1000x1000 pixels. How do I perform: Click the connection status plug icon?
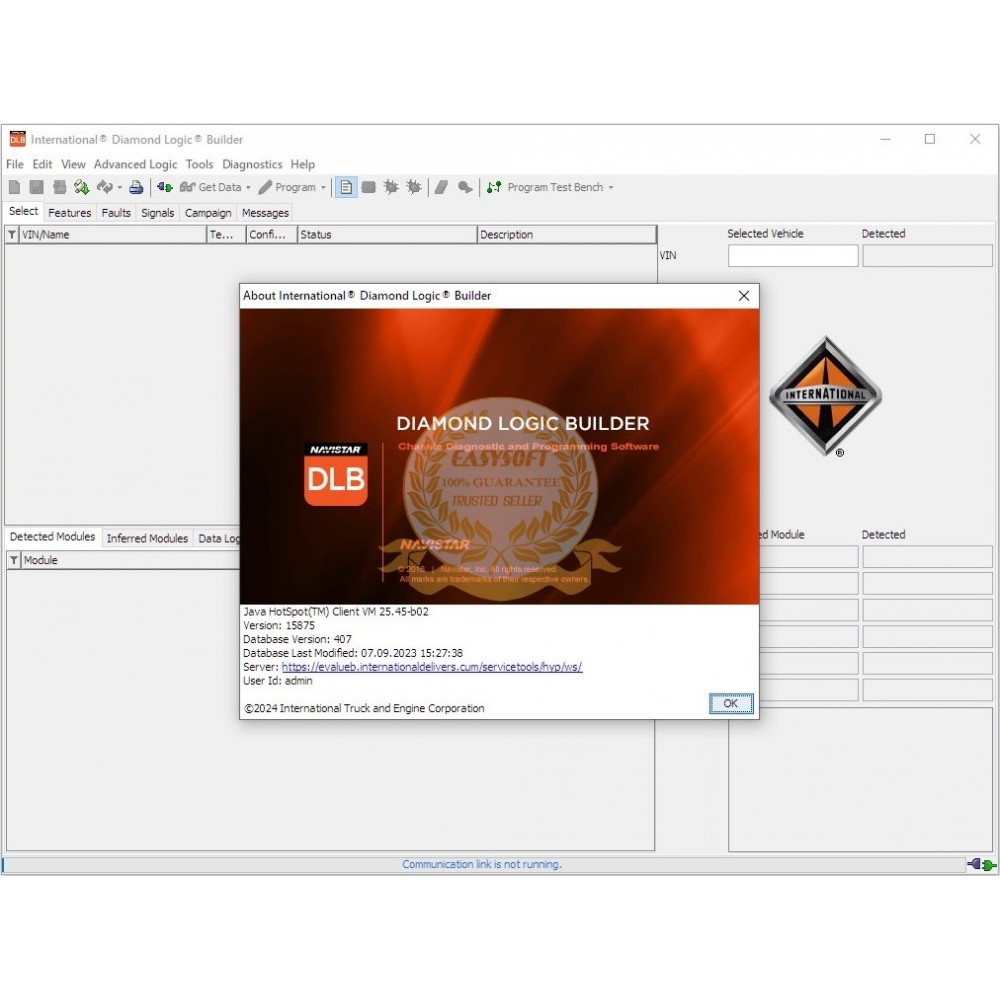point(981,864)
